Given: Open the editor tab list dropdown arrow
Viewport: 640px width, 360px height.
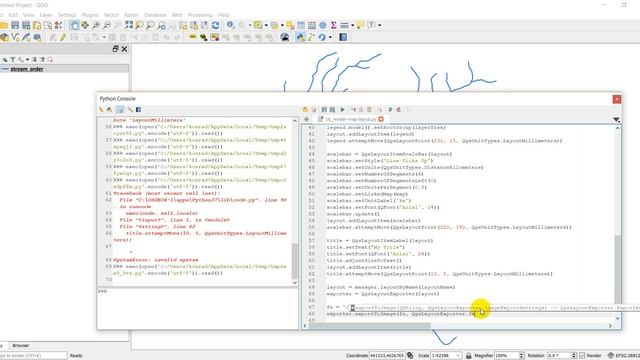Looking at the screenshot, I should [x=616, y=120].
